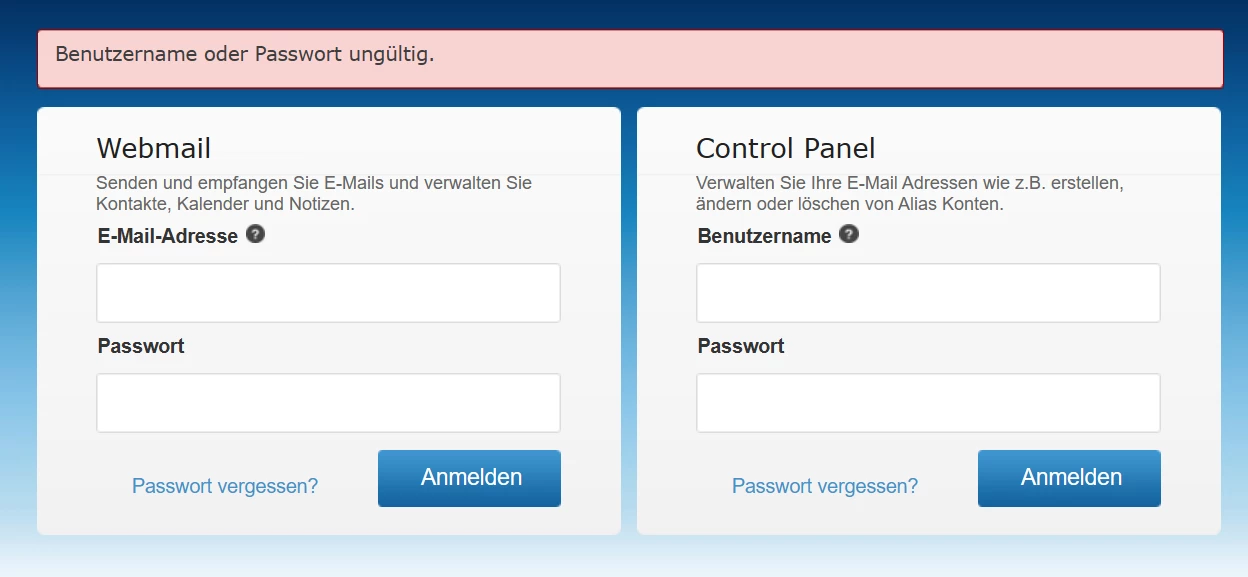The height and width of the screenshot is (577, 1248).
Task: Focus the Control Panel Passwort field
Action: [928, 403]
